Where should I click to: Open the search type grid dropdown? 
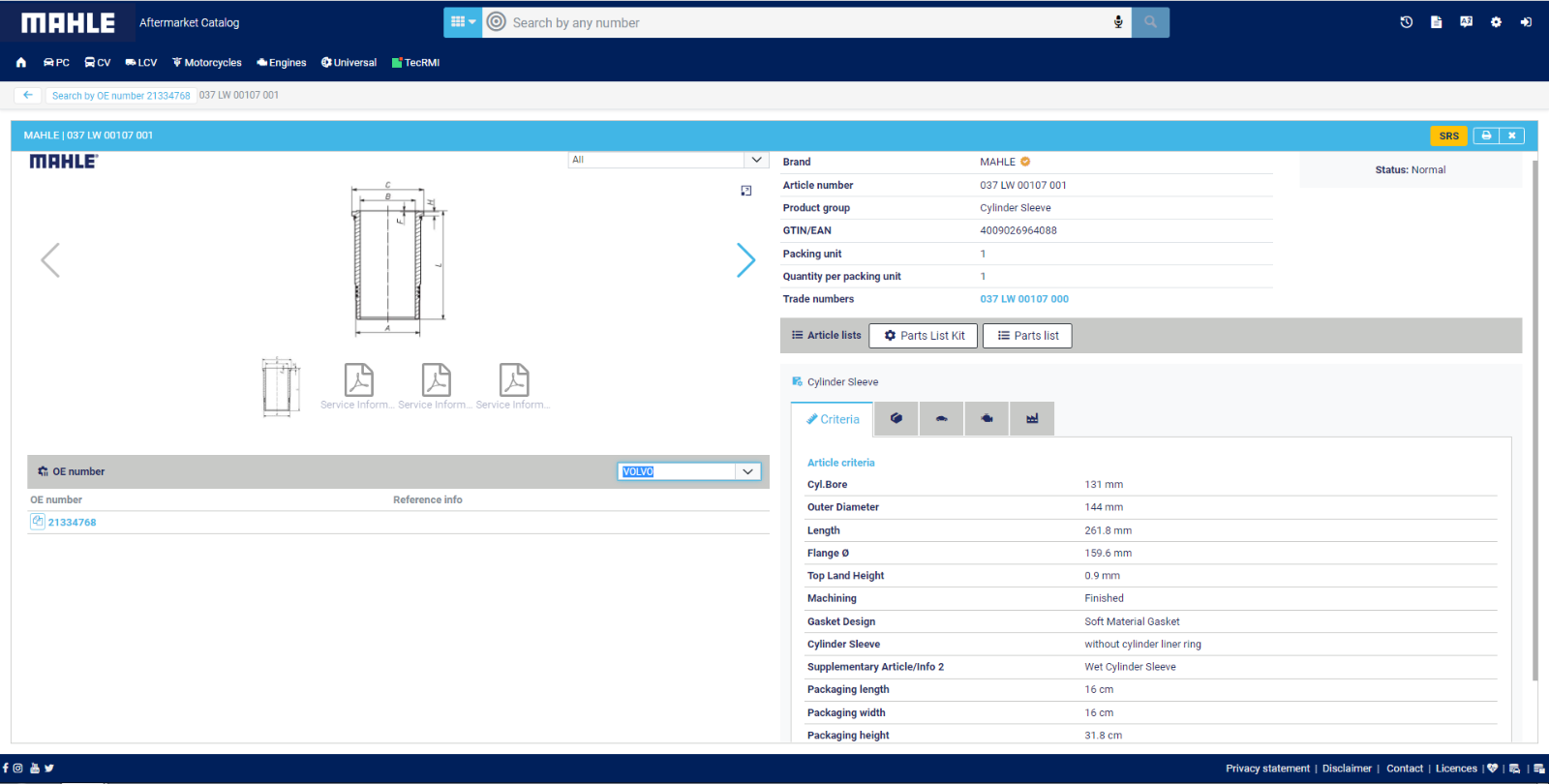463,22
